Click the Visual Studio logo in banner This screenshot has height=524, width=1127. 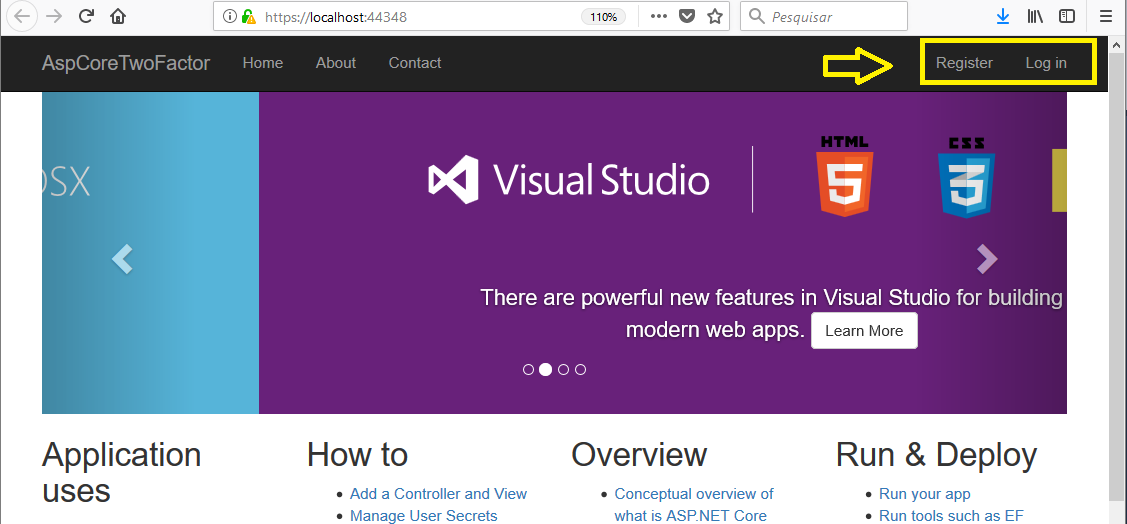[569, 180]
